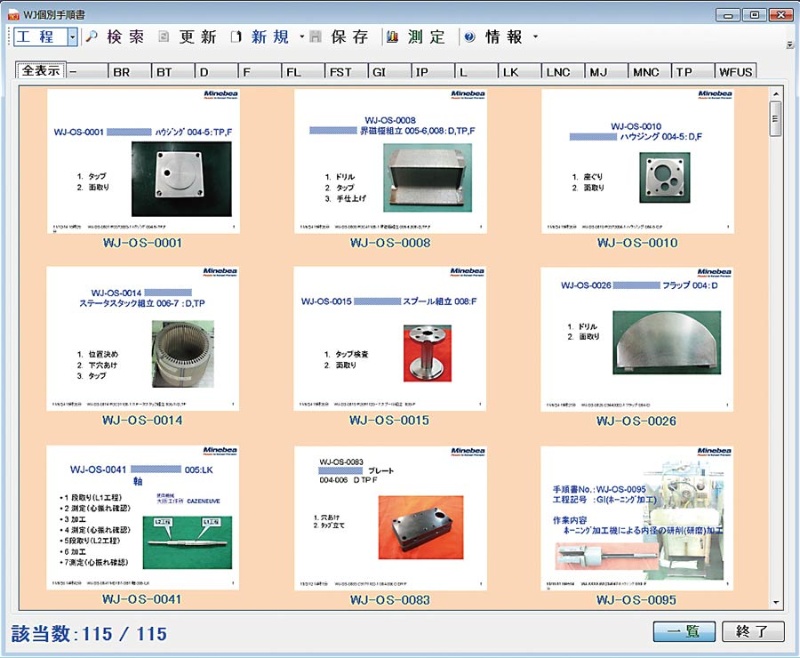Open the WJ-OS-0095 honing procedure thumbnail
800x658 pixels.
coord(636,518)
